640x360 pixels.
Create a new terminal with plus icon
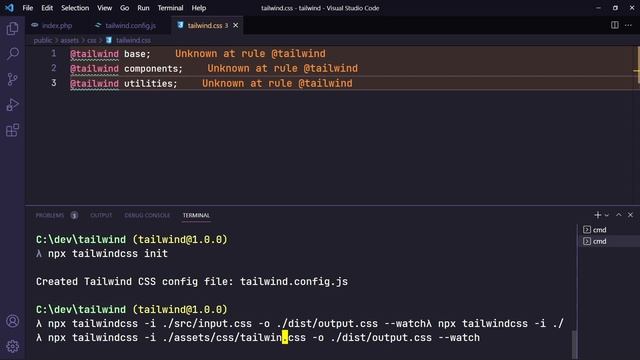pyautogui.click(x=598, y=215)
